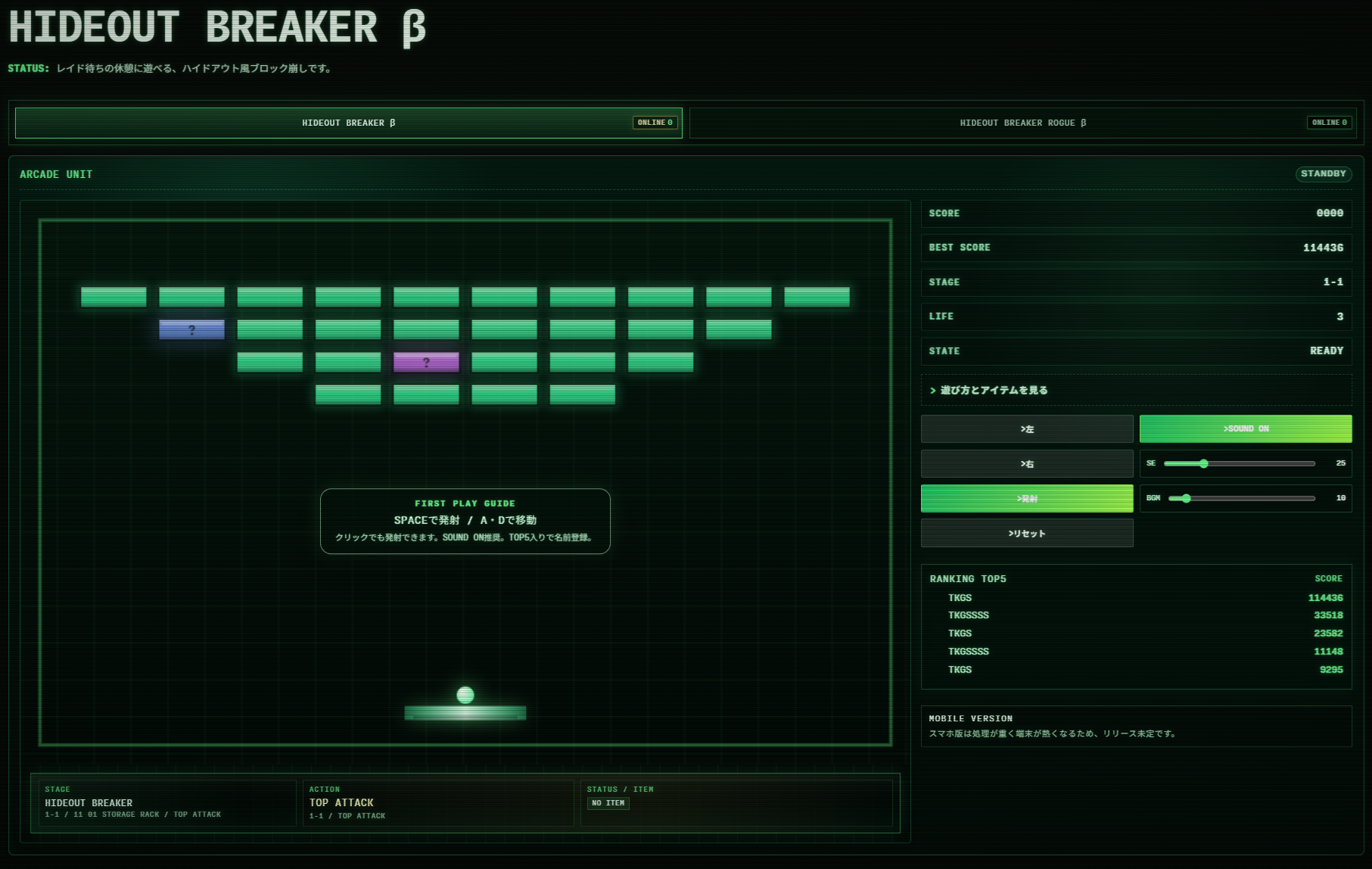Click the FIRST PLAY GUIDE overlay box
The image size is (1372, 869).
[x=465, y=522]
